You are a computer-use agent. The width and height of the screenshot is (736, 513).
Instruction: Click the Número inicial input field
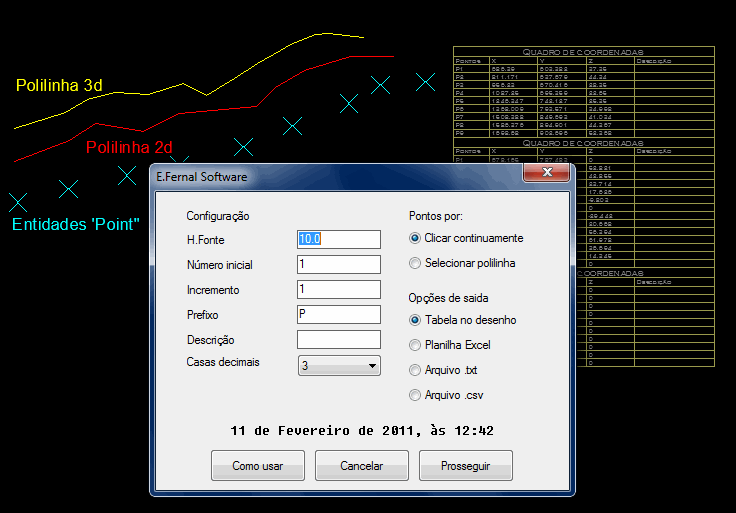(339, 264)
